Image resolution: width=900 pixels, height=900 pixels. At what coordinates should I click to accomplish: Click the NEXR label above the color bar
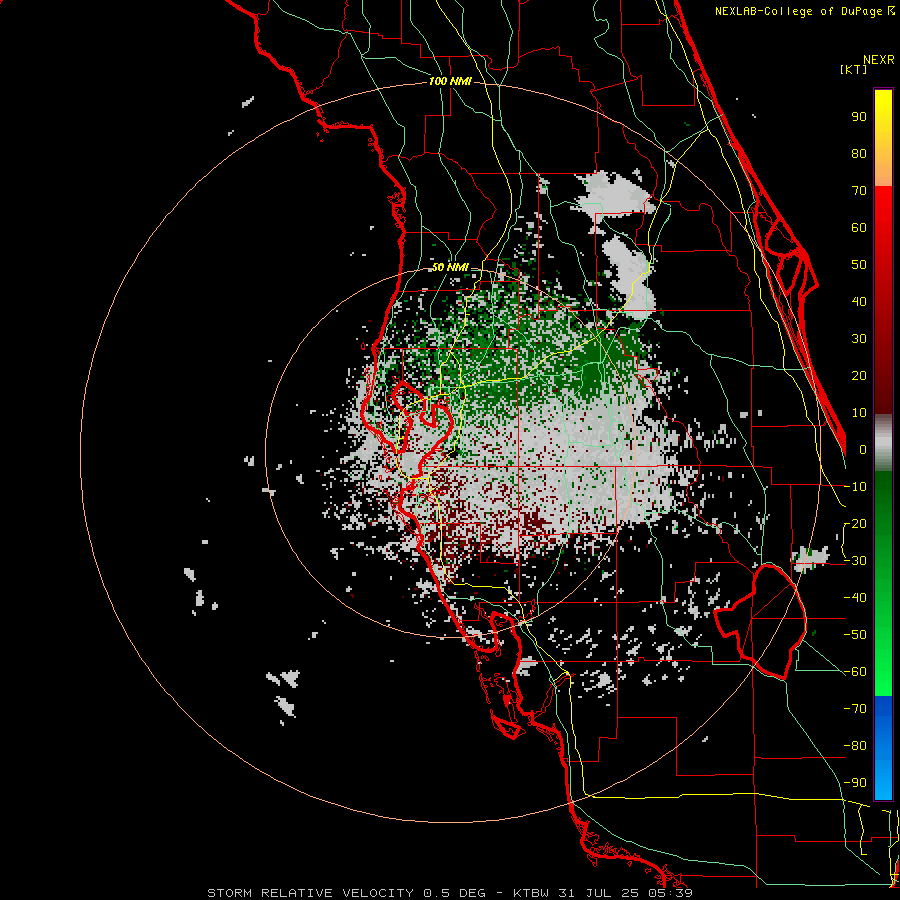879,60
